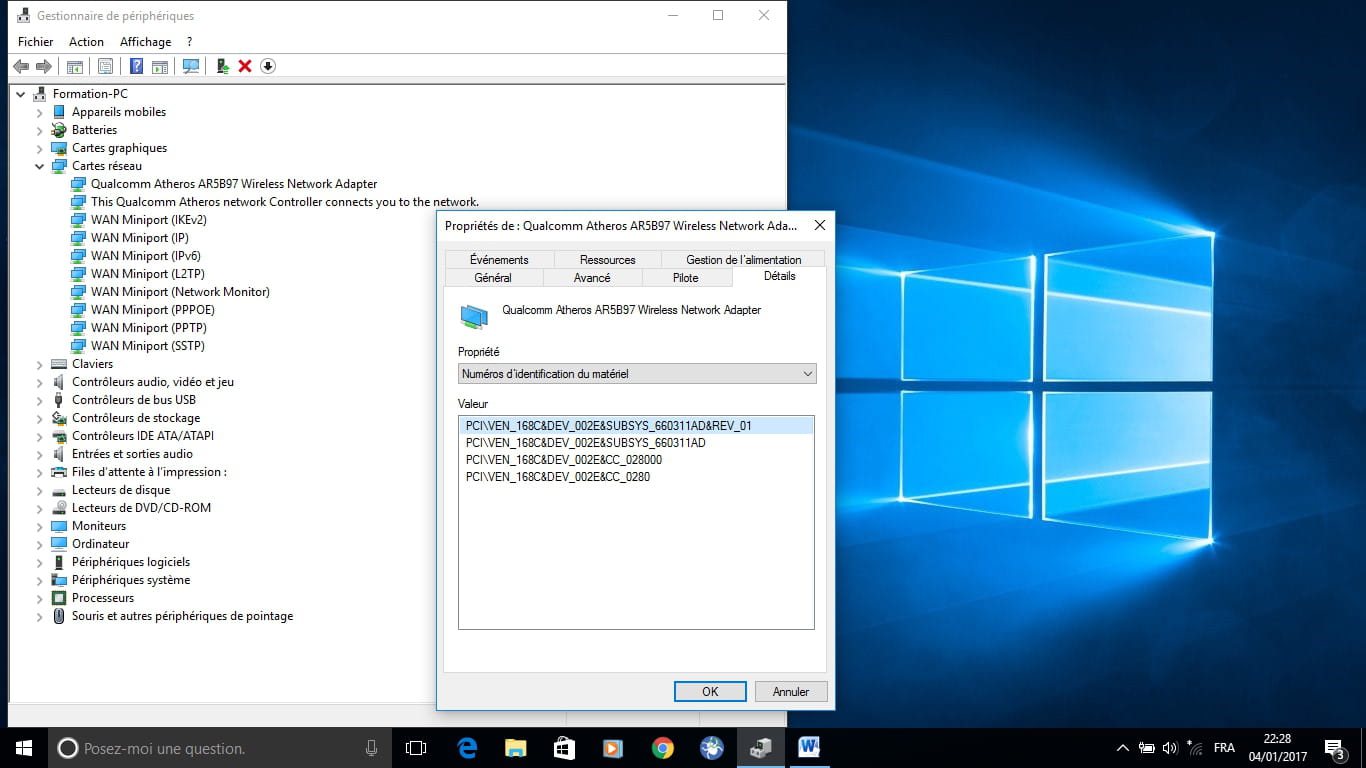
Task: Open the Affichage menu
Action: [x=145, y=42]
